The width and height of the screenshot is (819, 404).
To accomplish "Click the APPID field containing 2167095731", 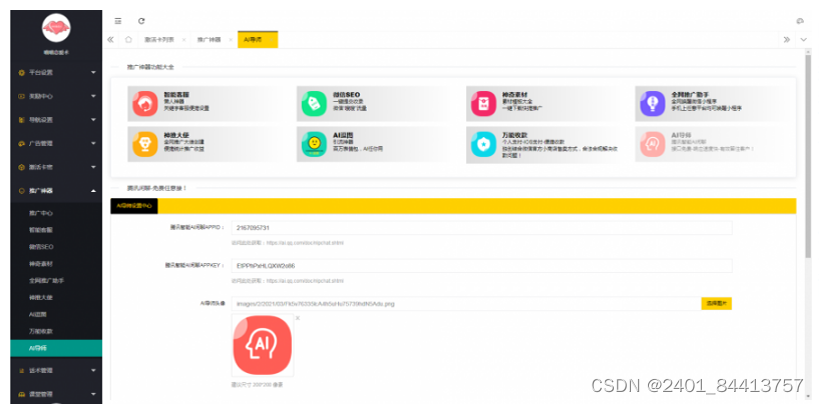I will click(482, 228).
